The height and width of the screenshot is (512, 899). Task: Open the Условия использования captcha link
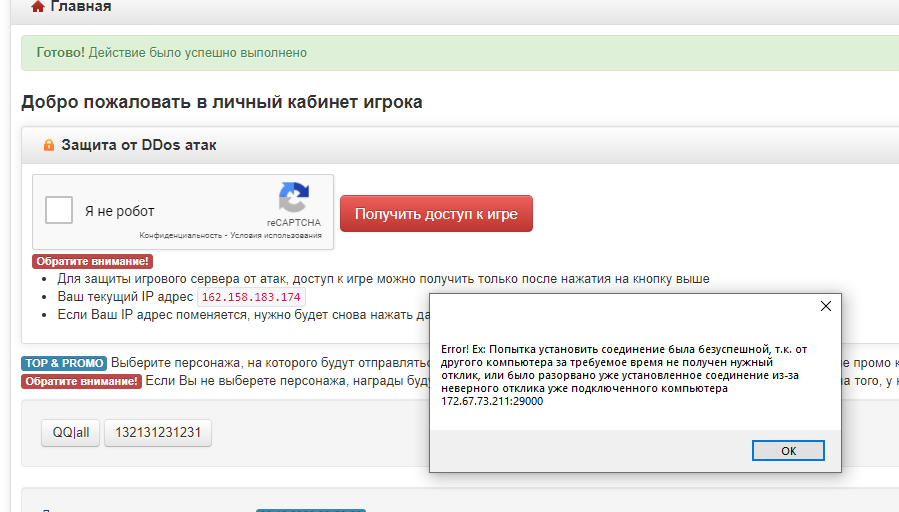pos(276,236)
